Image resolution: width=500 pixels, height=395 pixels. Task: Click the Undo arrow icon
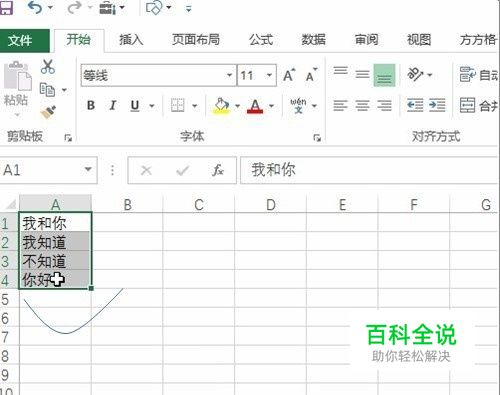point(35,7)
